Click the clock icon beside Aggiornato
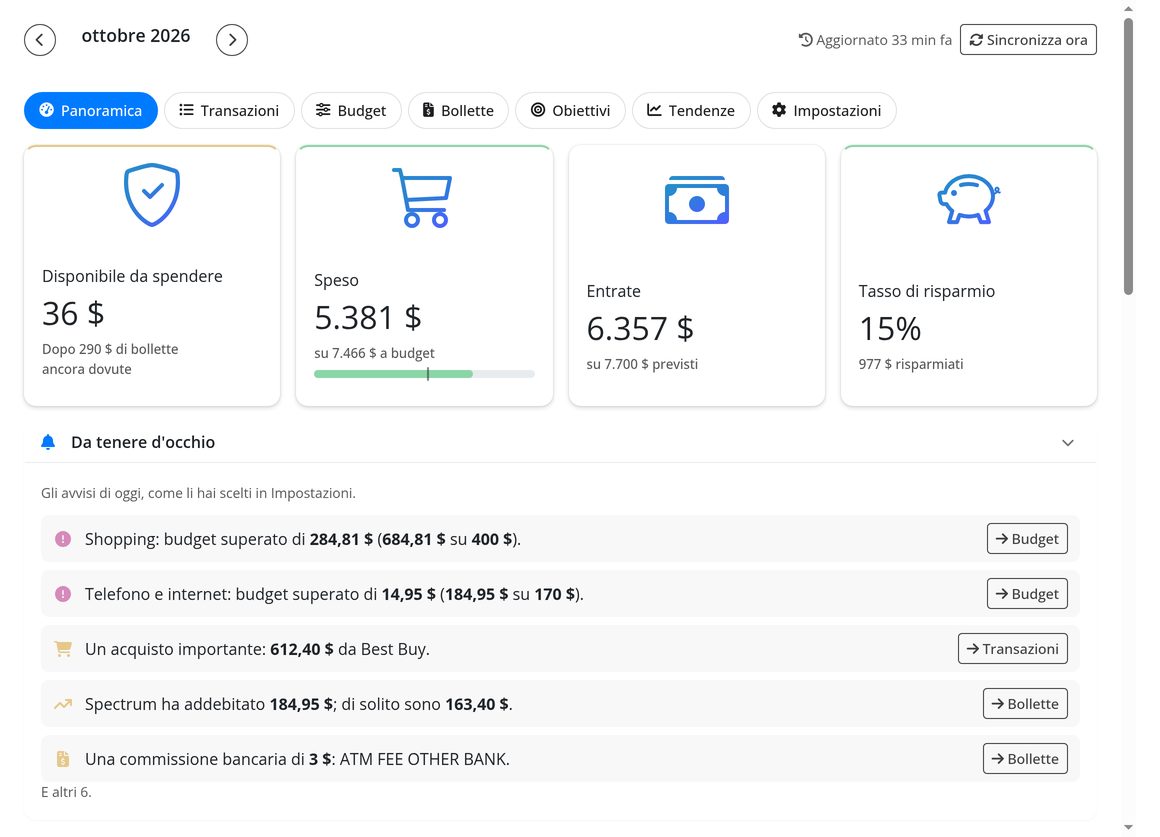This screenshot has height=837, width=1160. (x=805, y=40)
